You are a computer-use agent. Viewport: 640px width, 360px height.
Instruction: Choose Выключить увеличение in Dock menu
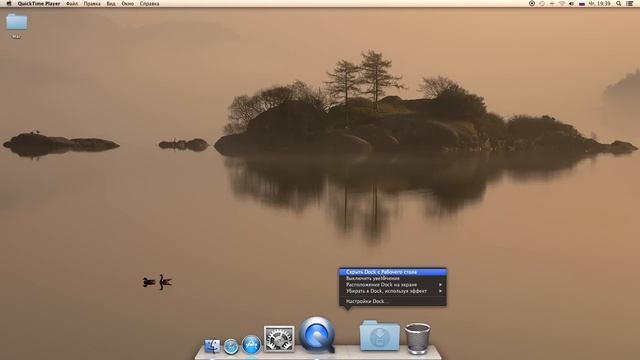393,278
